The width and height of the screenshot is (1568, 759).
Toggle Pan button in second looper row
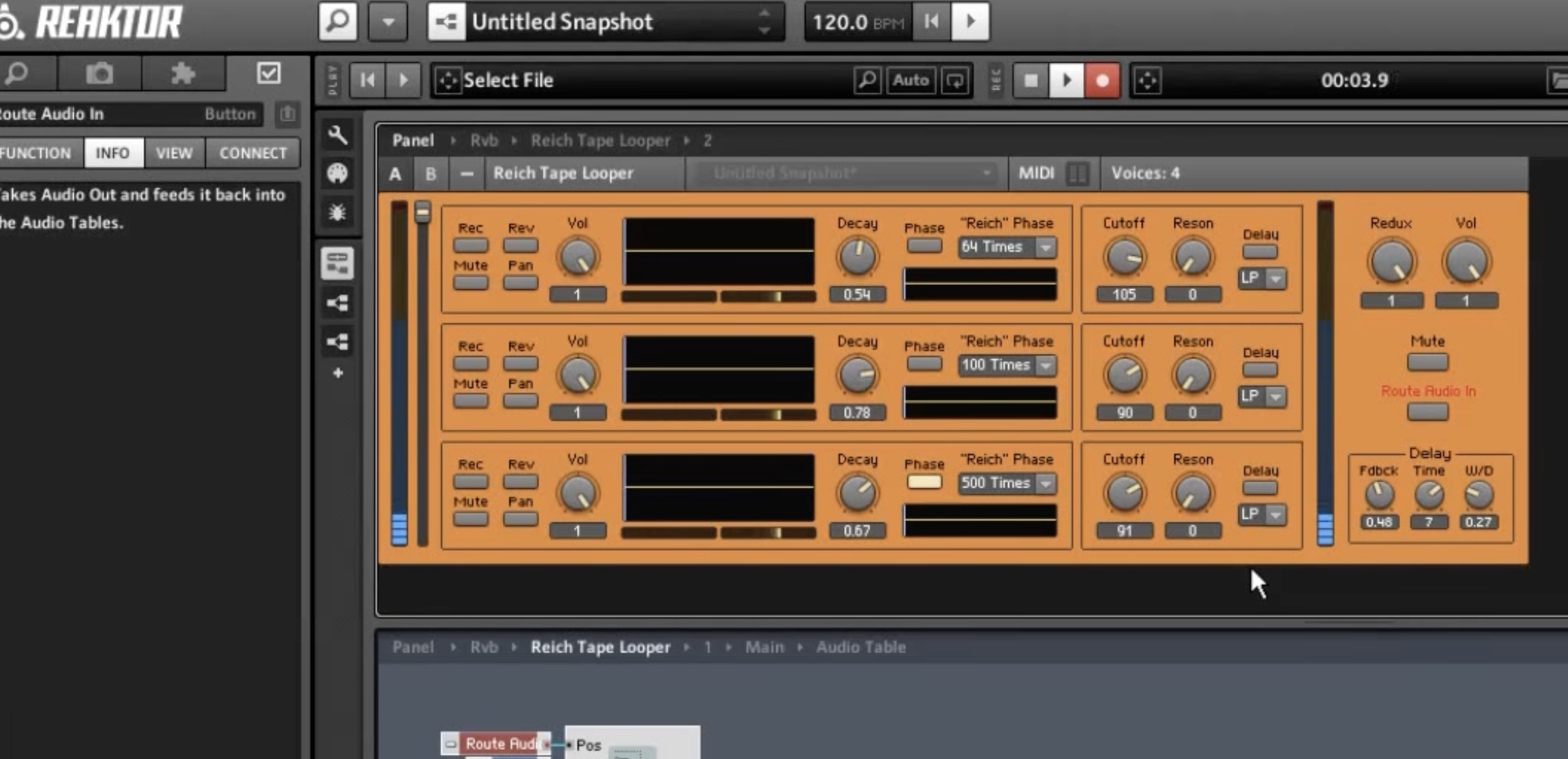(521, 401)
